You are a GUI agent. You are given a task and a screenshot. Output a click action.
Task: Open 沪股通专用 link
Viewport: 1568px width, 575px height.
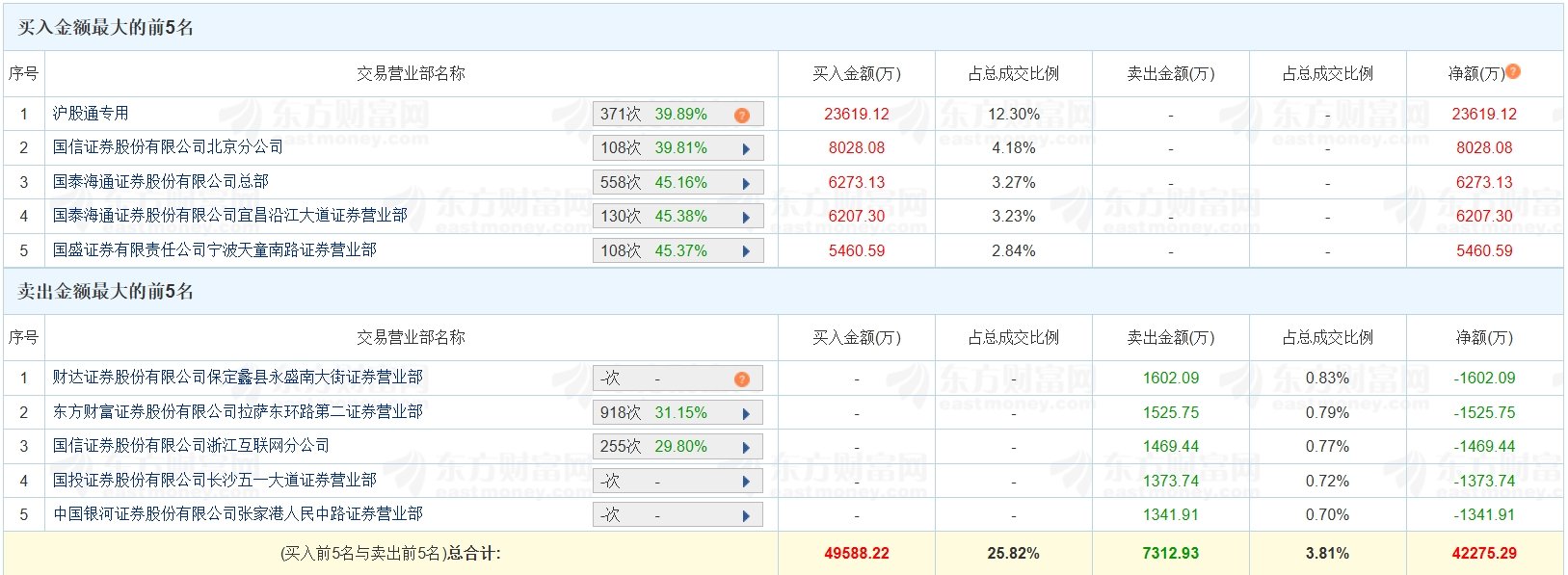pos(91,114)
